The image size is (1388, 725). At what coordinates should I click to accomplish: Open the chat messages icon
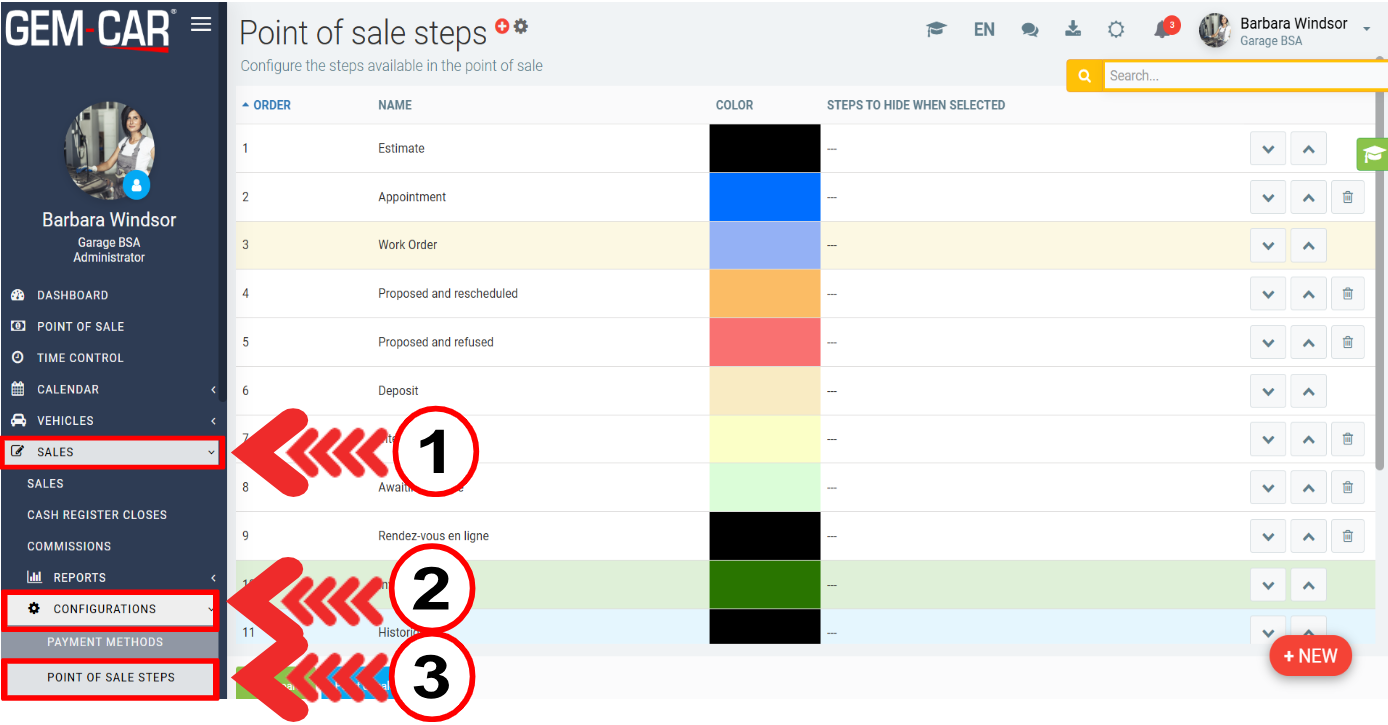[1029, 30]
